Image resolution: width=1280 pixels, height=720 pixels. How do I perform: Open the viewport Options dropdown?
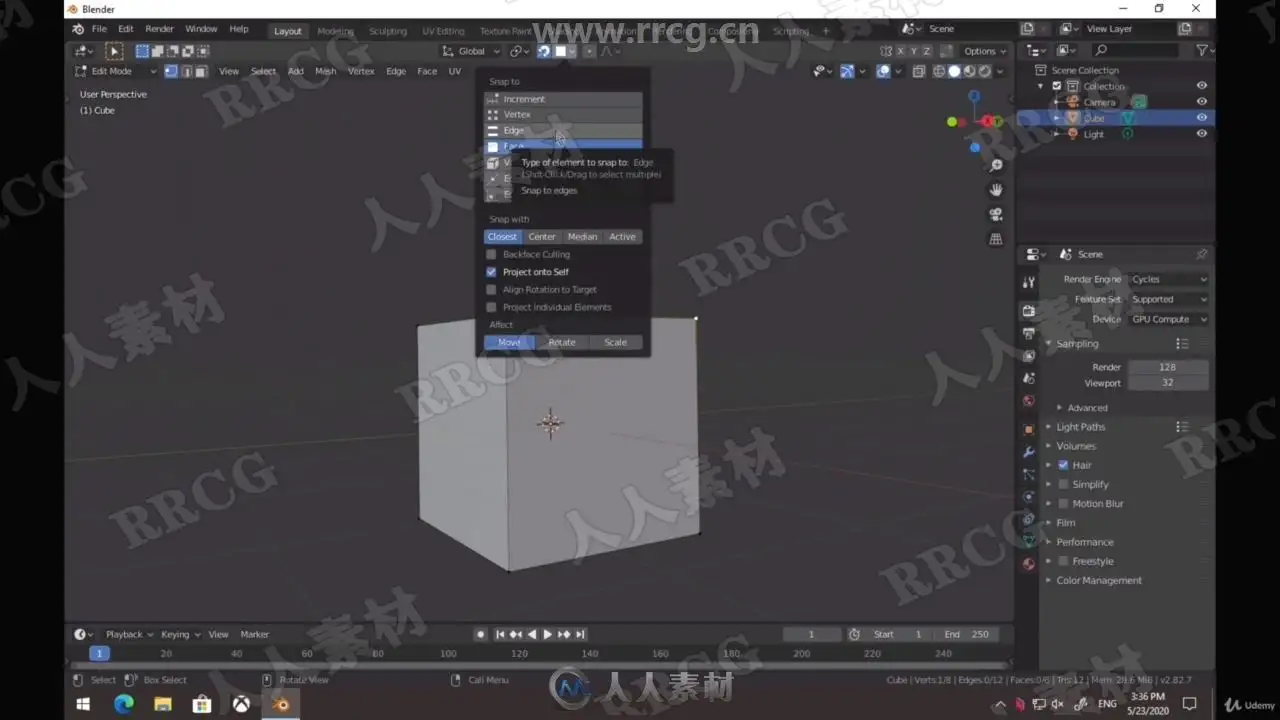coord(984,51)
